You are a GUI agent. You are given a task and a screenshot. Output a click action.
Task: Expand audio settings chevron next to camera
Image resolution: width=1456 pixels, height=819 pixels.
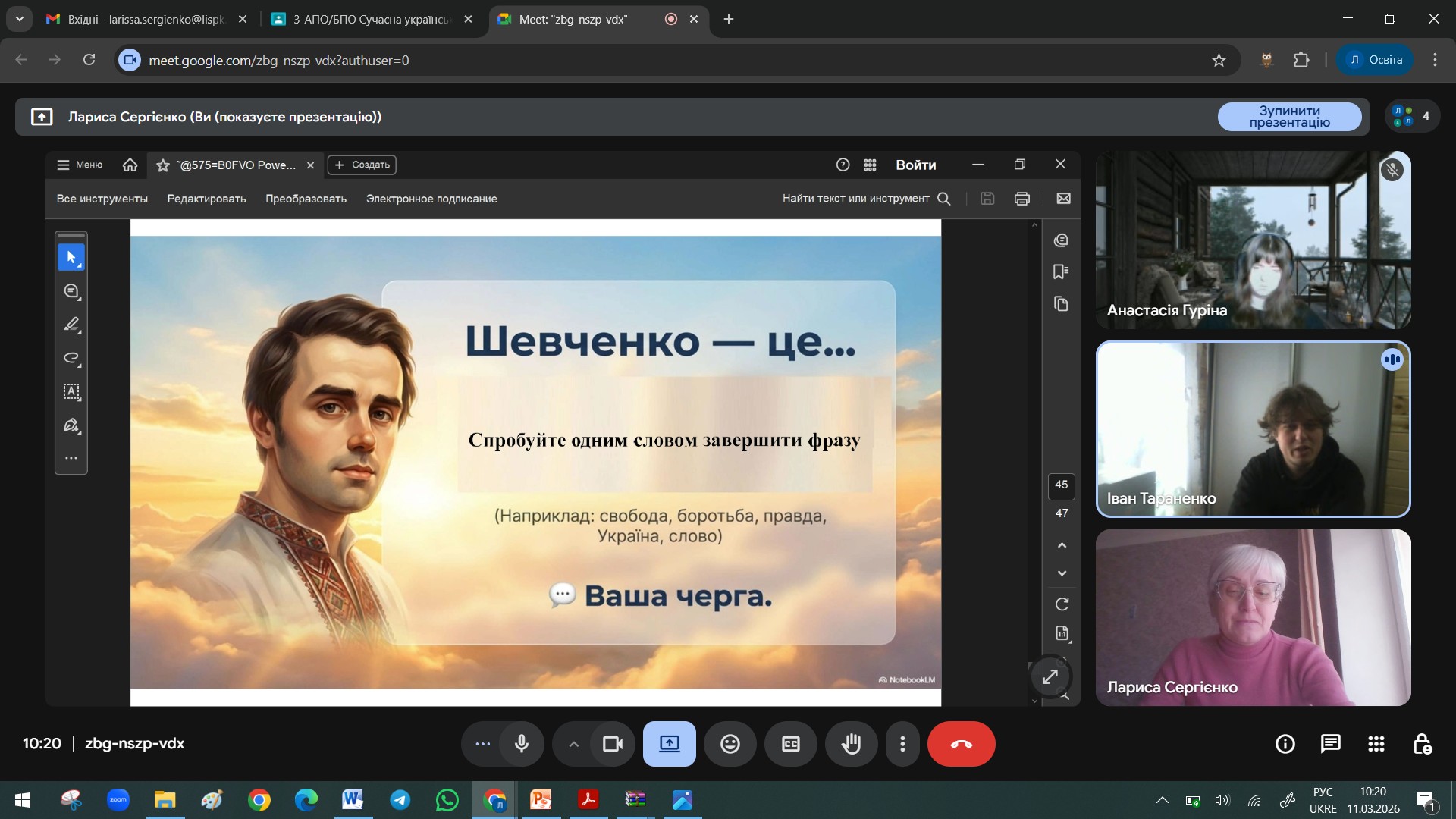574,744
